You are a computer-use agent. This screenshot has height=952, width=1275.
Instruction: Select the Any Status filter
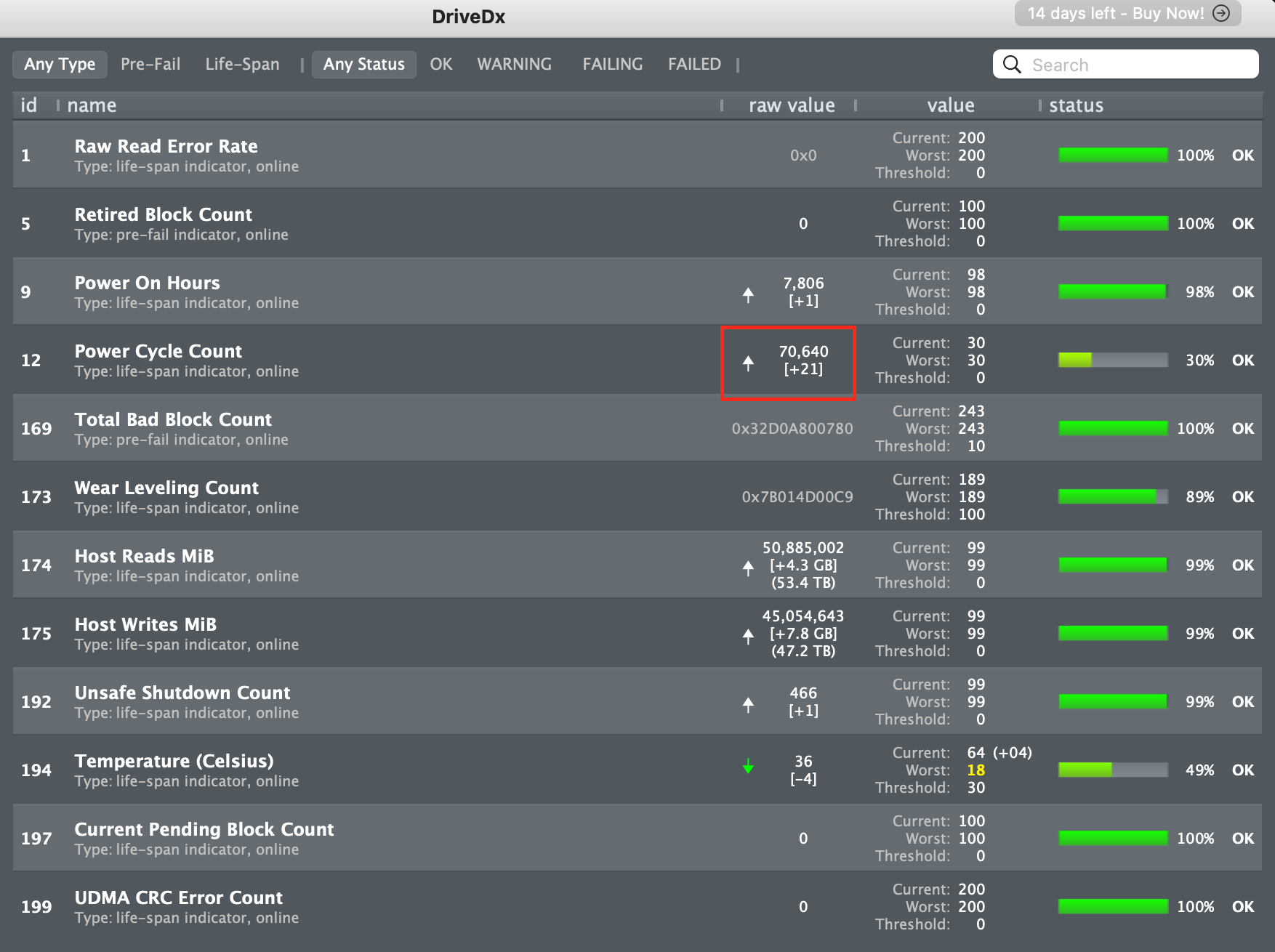[364, 64]
